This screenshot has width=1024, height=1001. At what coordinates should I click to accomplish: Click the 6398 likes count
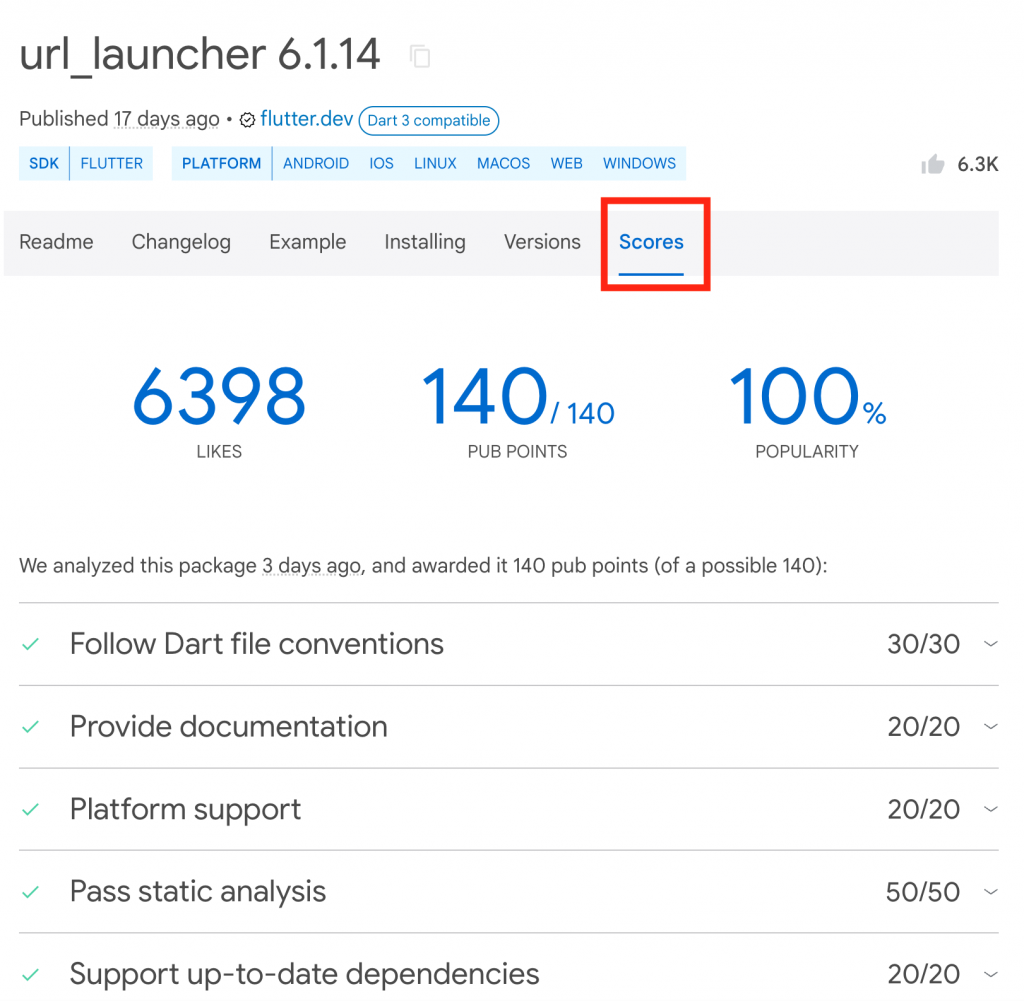219,396
